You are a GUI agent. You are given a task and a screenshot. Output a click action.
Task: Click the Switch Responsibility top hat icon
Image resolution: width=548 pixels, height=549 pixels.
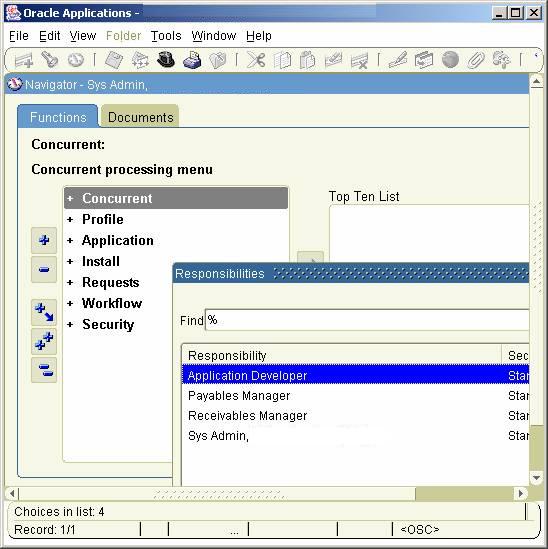click(166, 60)
